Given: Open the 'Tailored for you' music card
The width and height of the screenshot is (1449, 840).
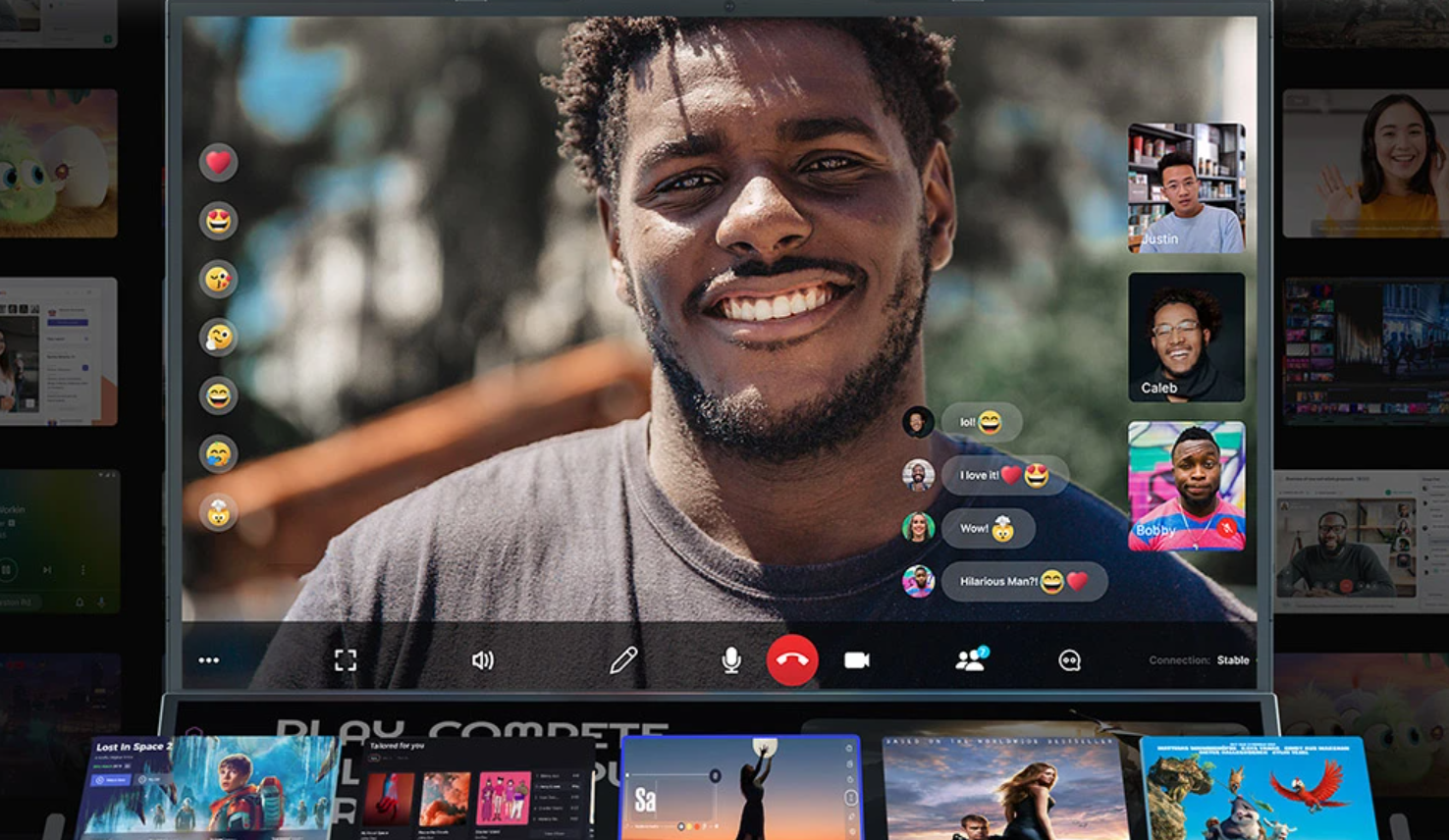Looking at the screenshot, I should [474, 788].
